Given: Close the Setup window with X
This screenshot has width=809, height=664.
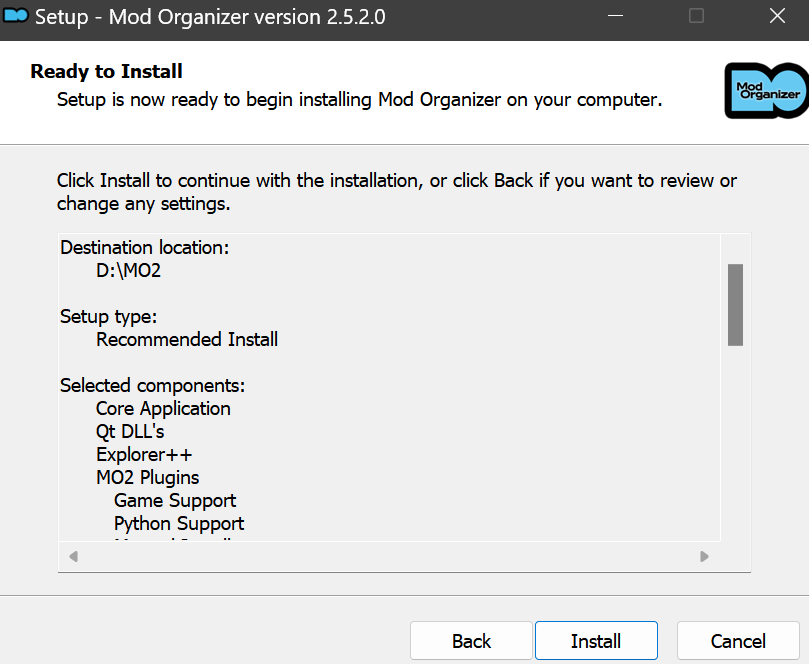Looking at the screenshot, I should point(777,16).
